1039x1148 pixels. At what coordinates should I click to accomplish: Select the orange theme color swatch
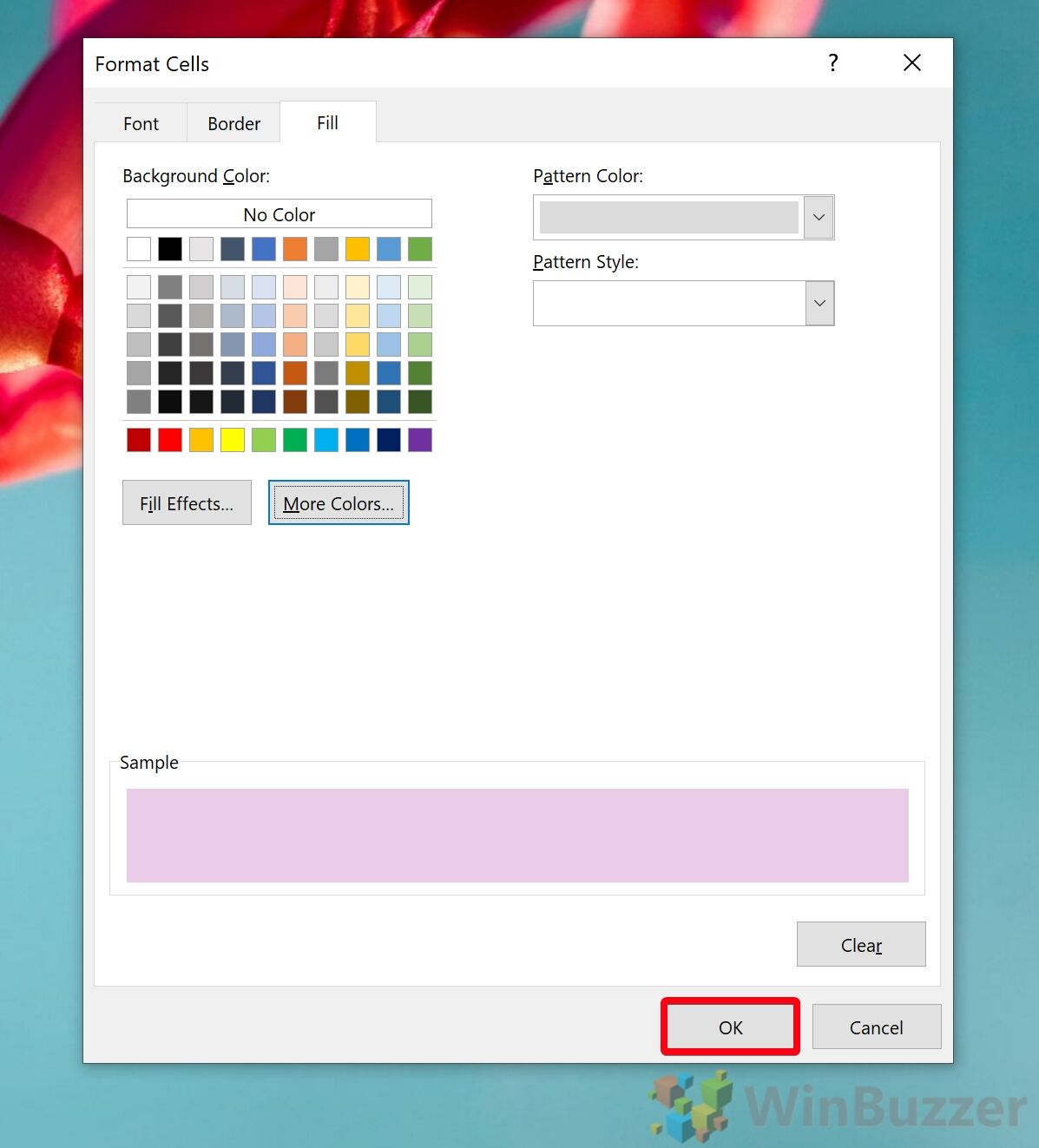pyautogui.click(x=295, y=249)
